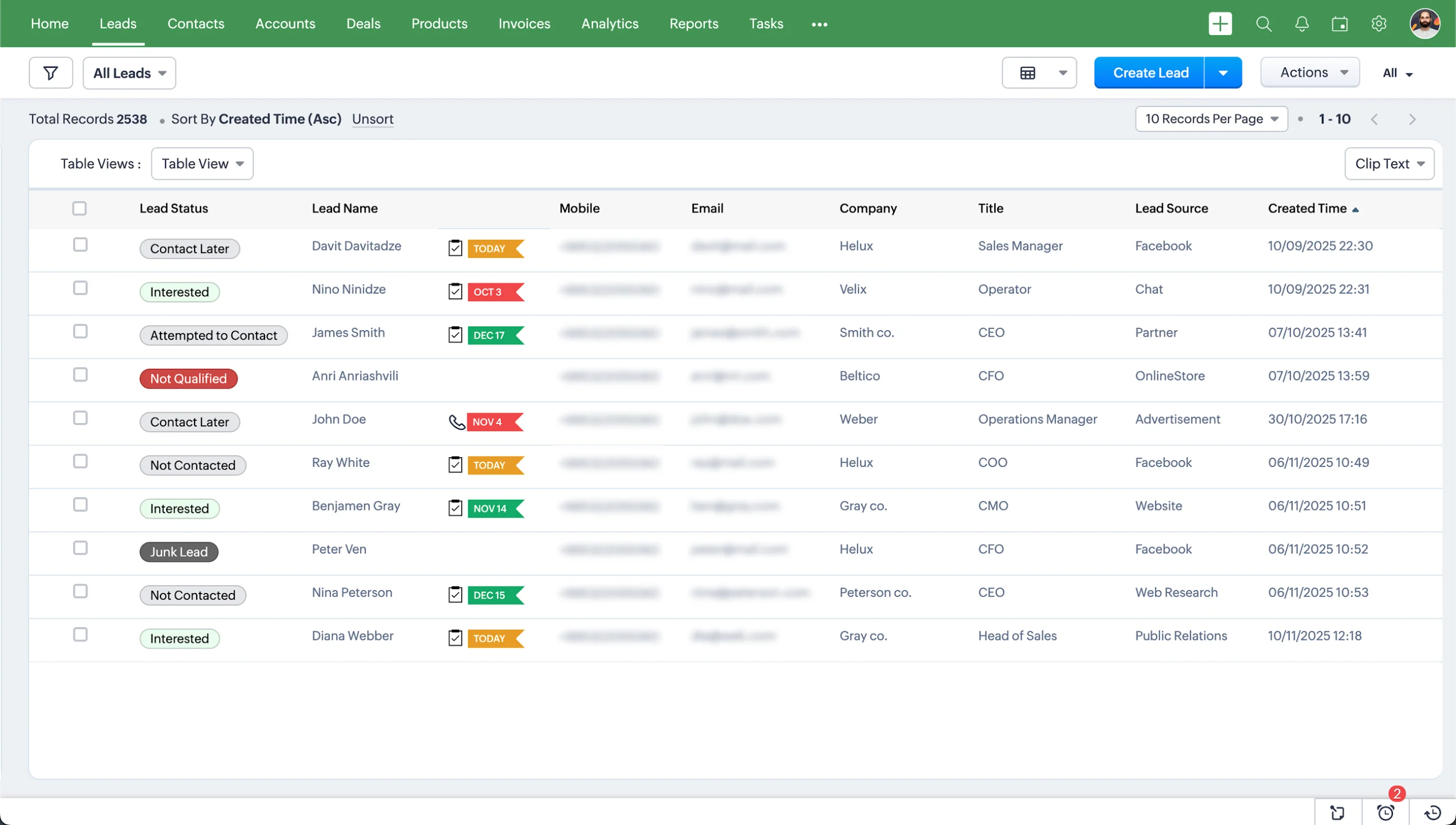Click the filter funnel icon
The image size is (1456, 825).
click(x=51, y=73)
